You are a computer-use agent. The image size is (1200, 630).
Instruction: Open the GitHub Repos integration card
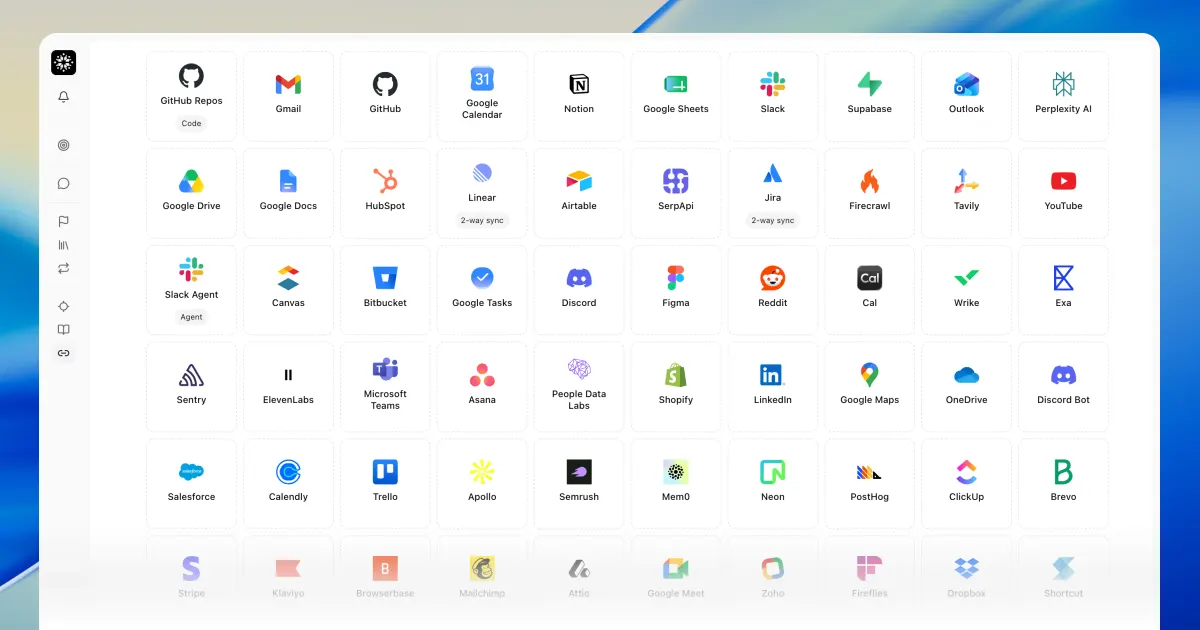pos(191,96)
